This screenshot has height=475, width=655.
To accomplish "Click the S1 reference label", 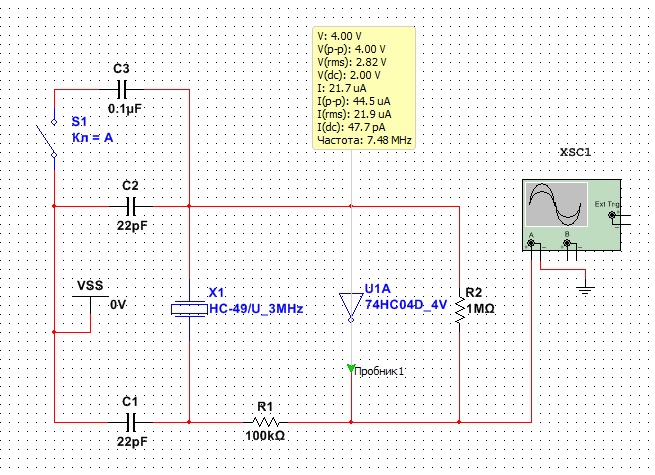I will point(79,122).
